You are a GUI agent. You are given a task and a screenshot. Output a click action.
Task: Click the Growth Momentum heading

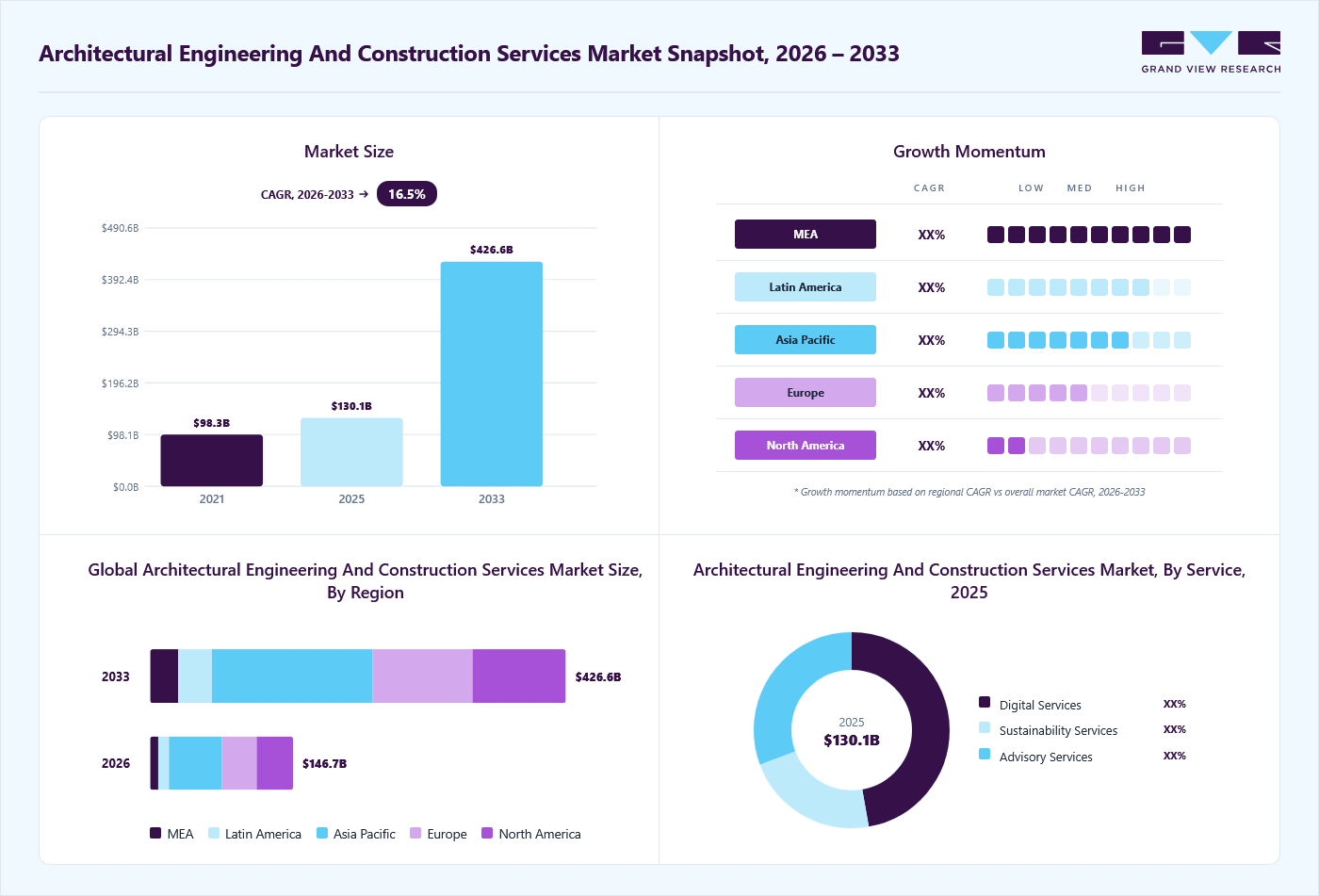(x=969, y=152)
